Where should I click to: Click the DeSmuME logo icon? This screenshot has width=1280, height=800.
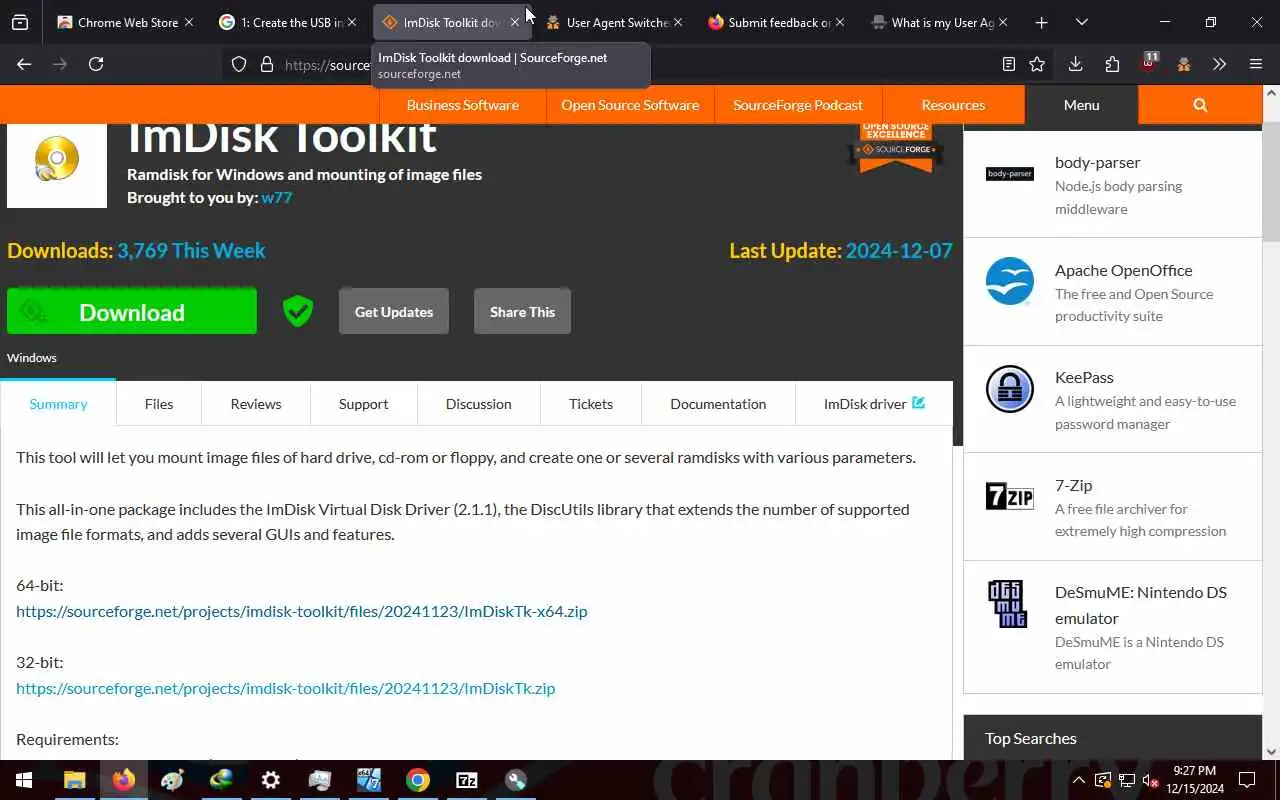tap(1007, 604)
